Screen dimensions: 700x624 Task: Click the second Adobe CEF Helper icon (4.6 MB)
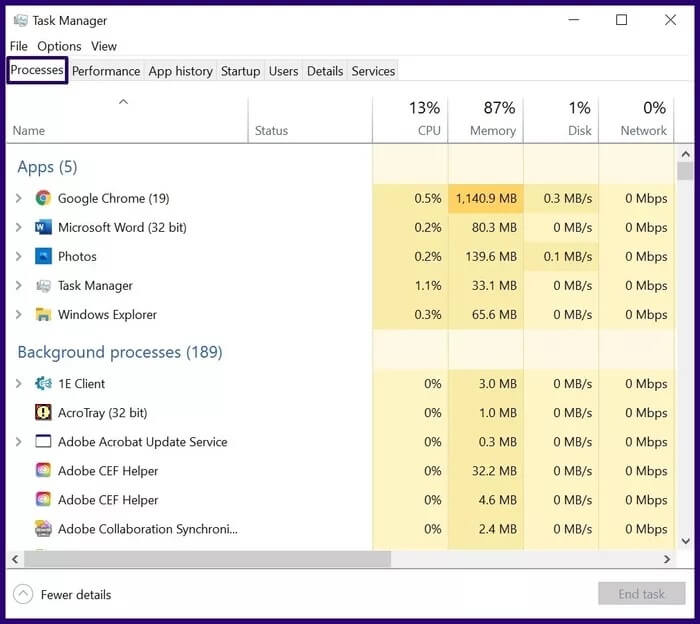tap(43, 499)
